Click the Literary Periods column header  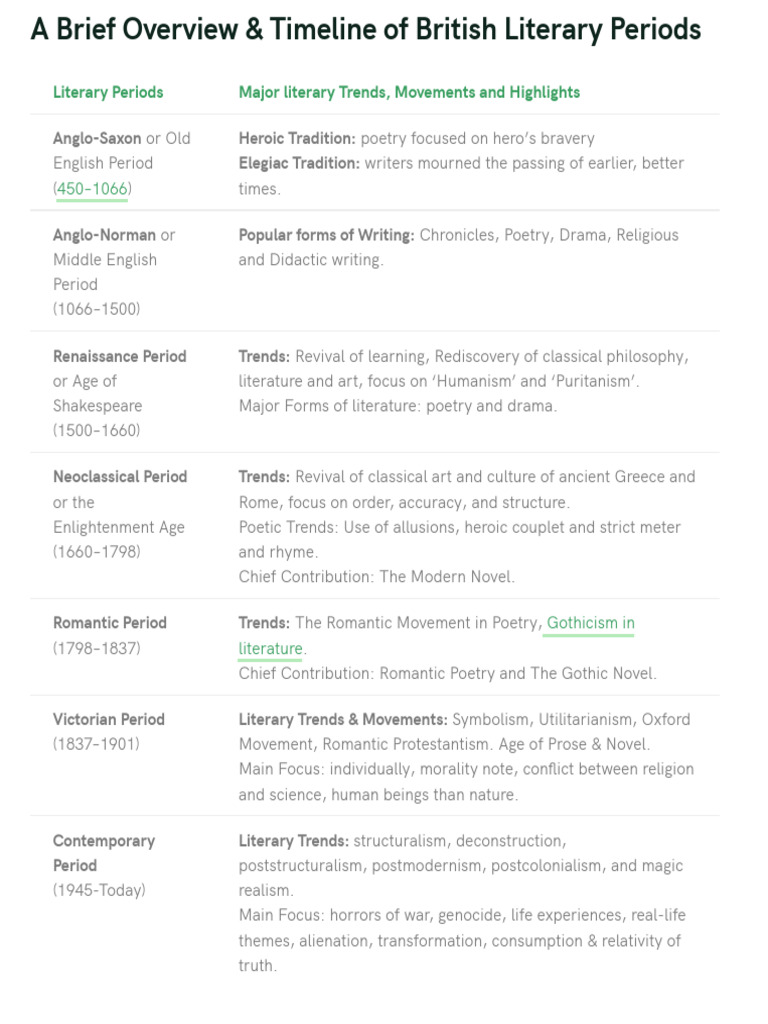coord(108,92)
